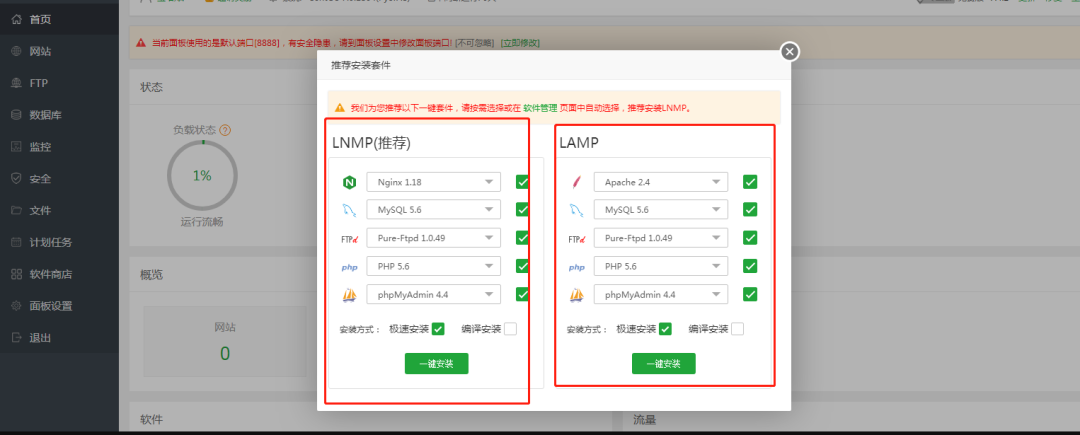The height and width of the screenshot is (435, 1080).
Task: Uncheck phpMyAdmin 4.4 checkbox in LNMP
Action: 522,294
